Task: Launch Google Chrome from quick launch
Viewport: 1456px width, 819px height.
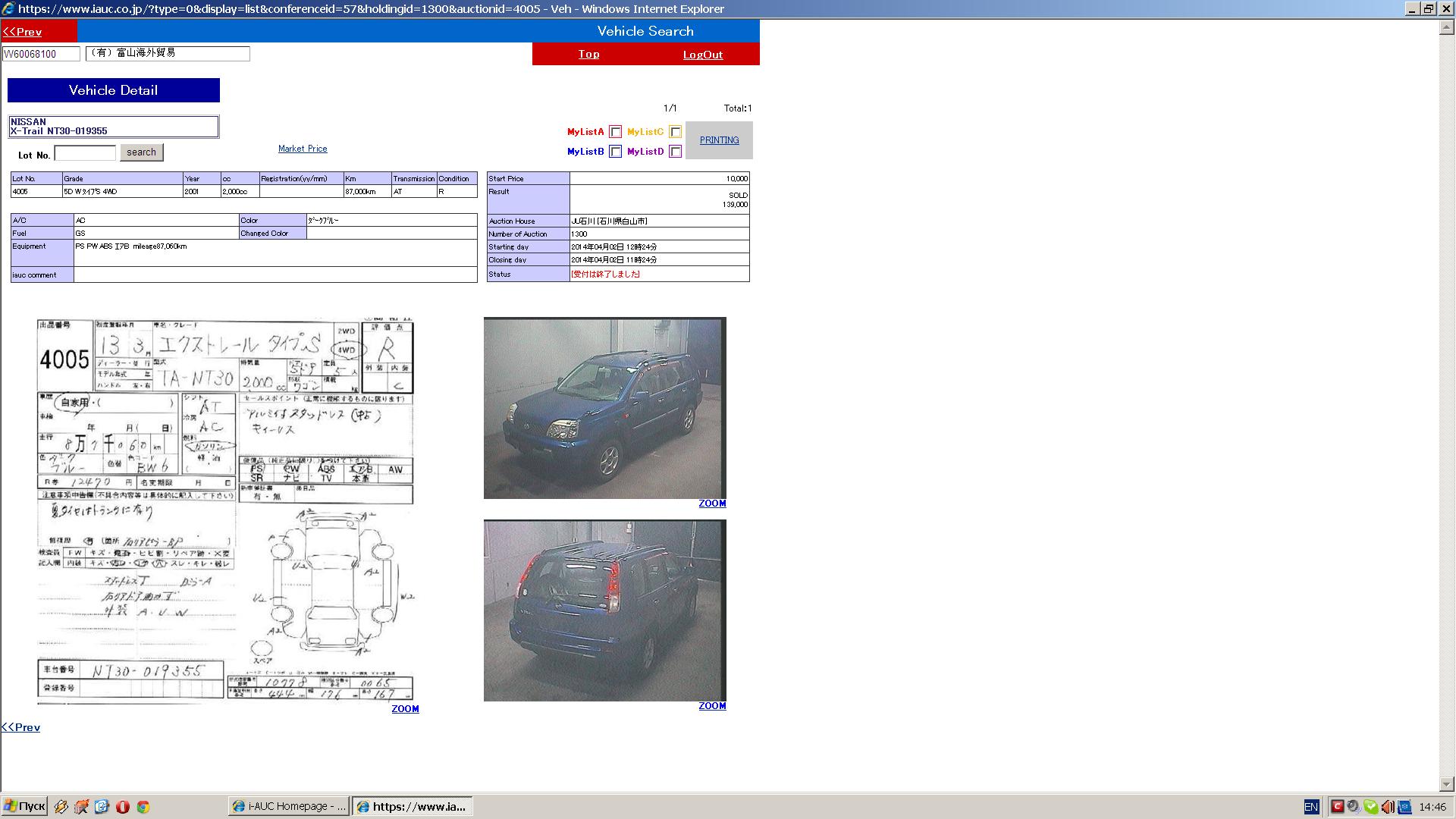Action: click(143, 807)
